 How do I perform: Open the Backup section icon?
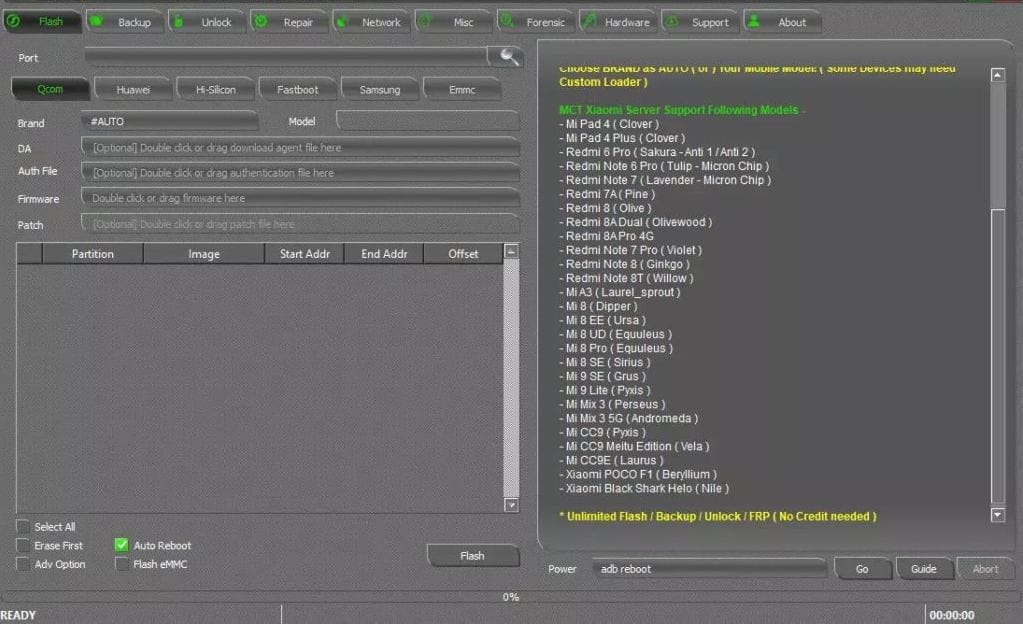[x=96, y=20]
